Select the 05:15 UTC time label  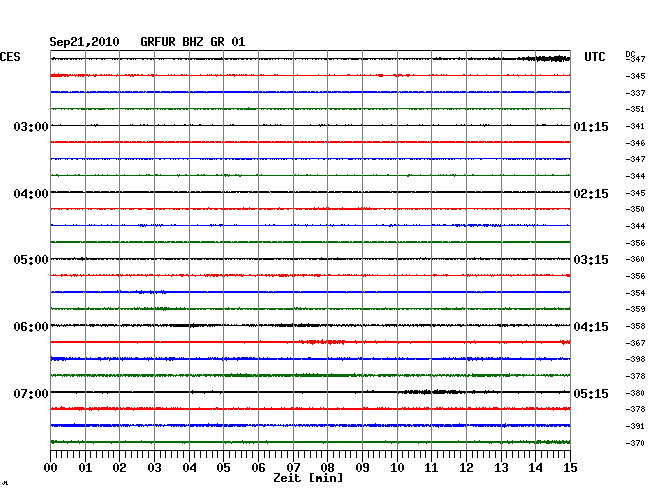pos(591,393)
